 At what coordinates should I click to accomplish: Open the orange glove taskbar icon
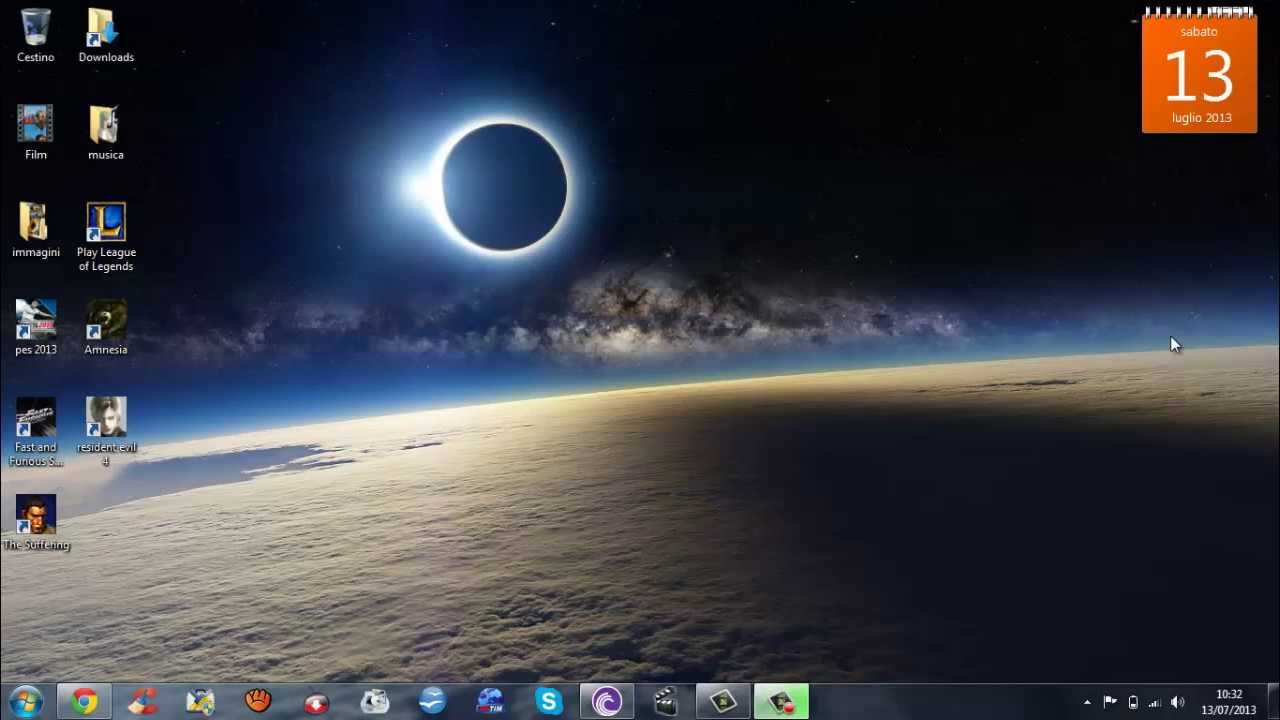pos(259,702)
